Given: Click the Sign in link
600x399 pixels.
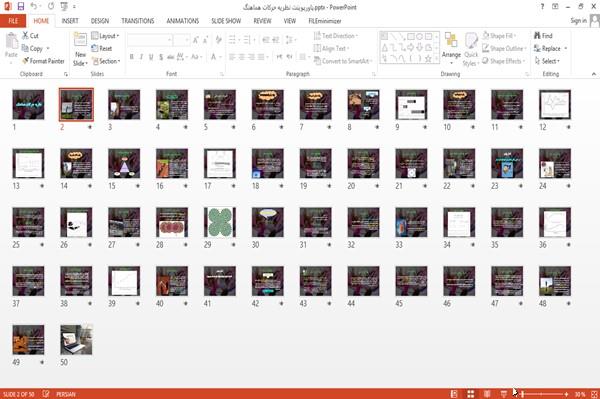Looking at the screenshot, I should 578,21.
